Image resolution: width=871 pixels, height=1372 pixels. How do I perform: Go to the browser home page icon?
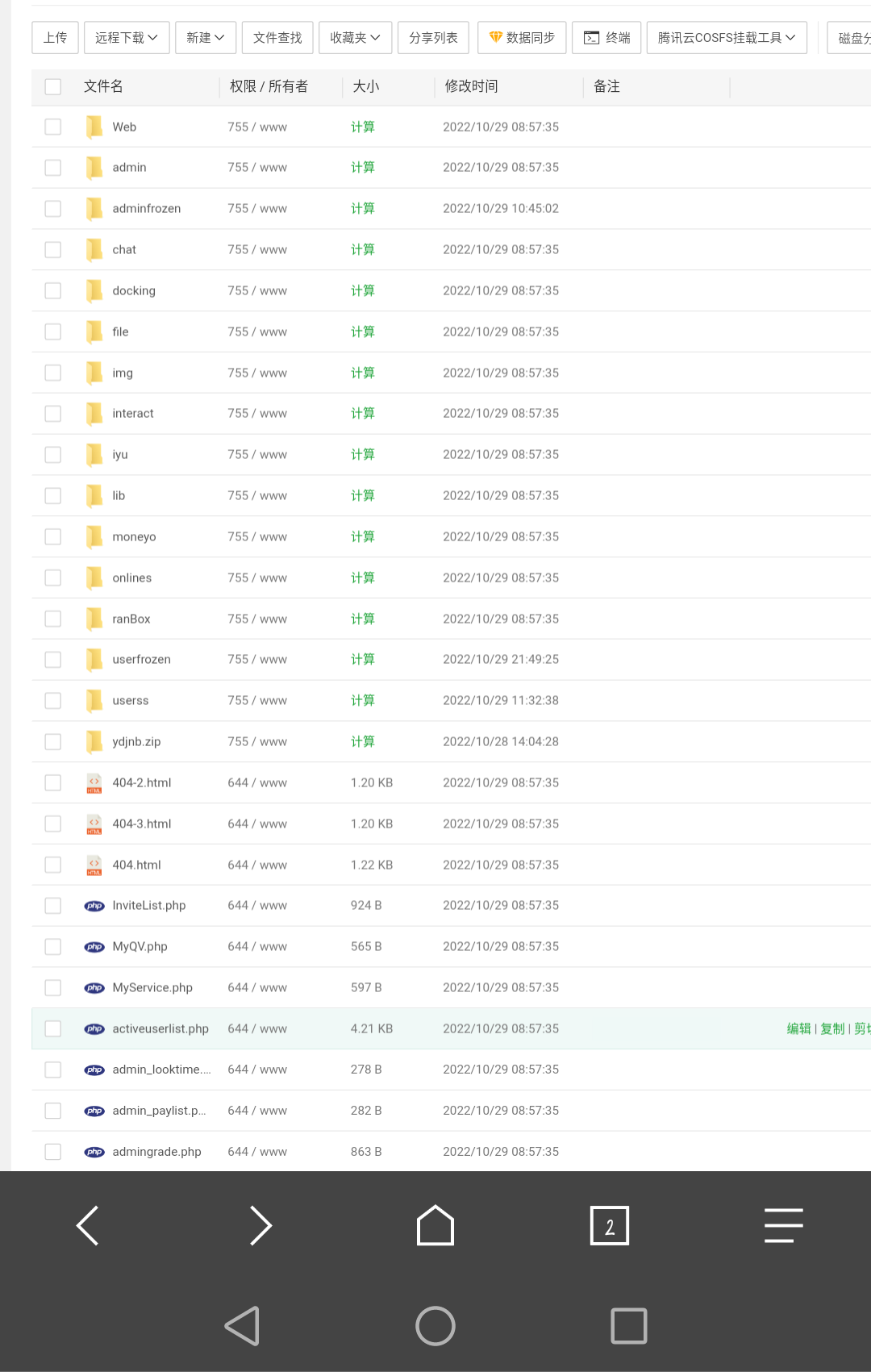point(435,1226)
